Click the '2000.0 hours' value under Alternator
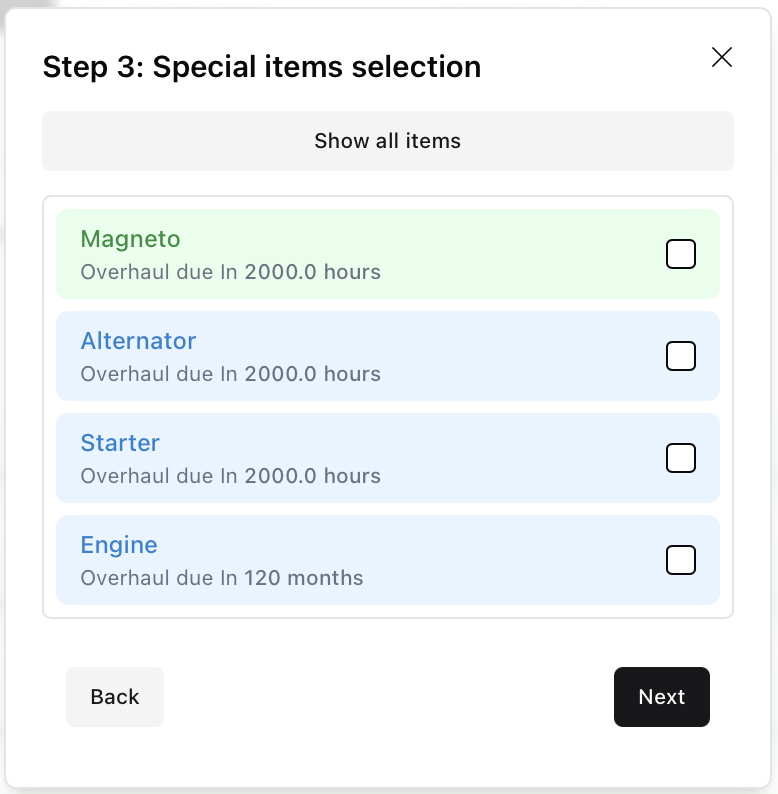 [312, 374]
